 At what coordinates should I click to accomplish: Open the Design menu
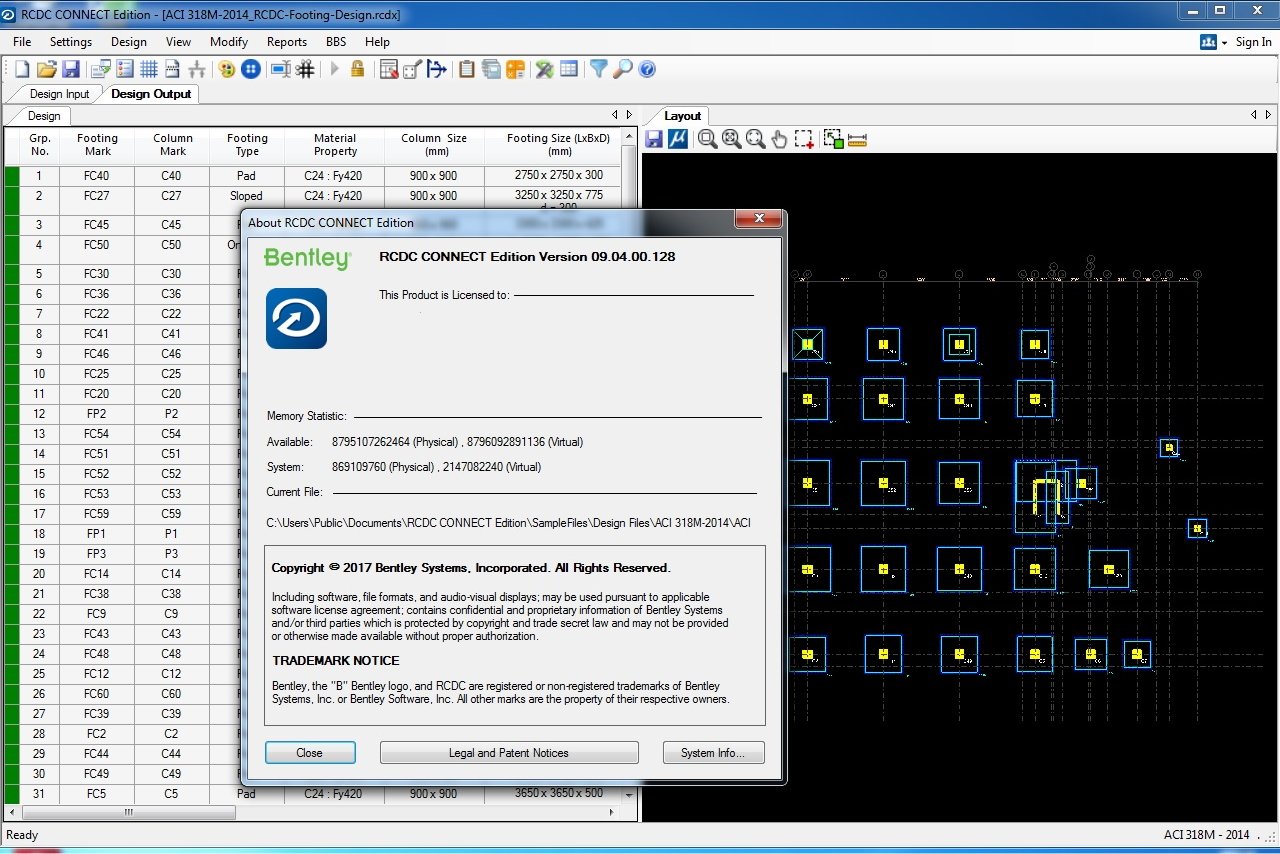tap(129, 42)
